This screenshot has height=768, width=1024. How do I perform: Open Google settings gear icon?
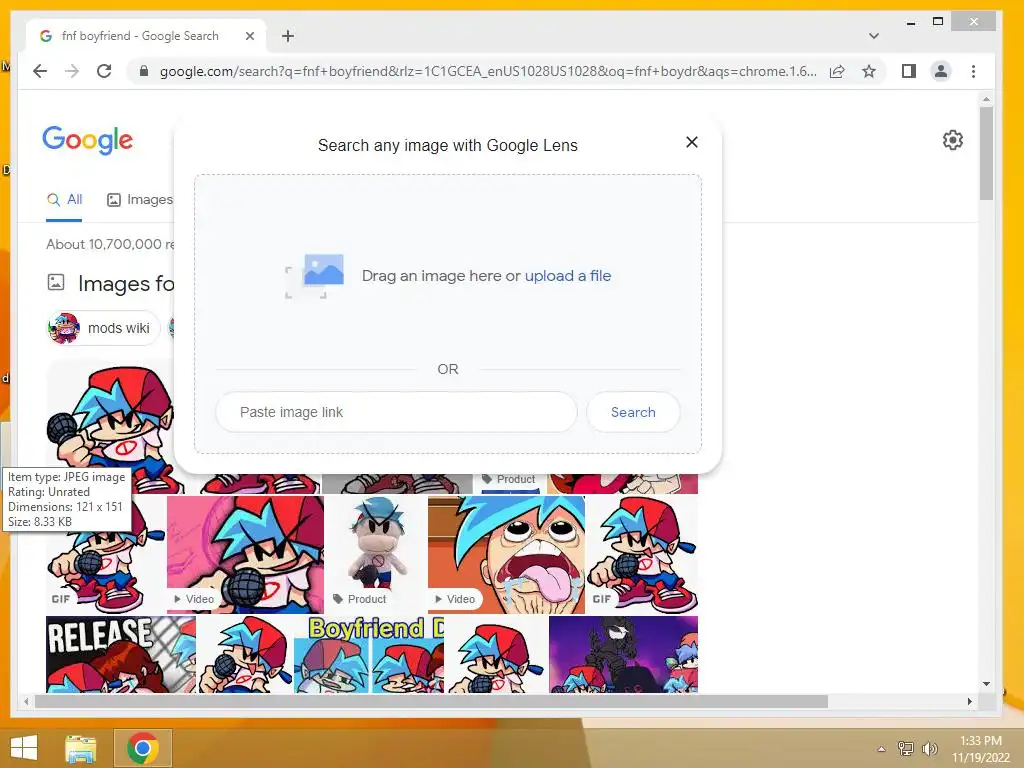(x=953, y=140)
